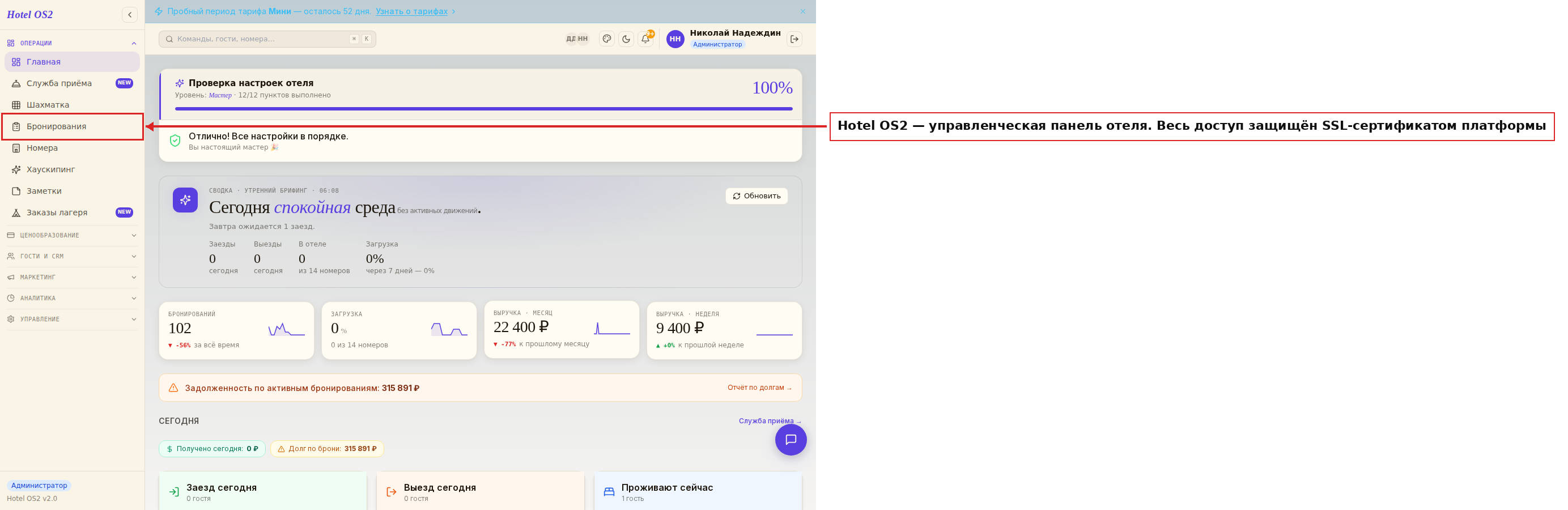Log out using the exit icon
The width and height of the screenshot is (1568, 510).
[794, 39]
